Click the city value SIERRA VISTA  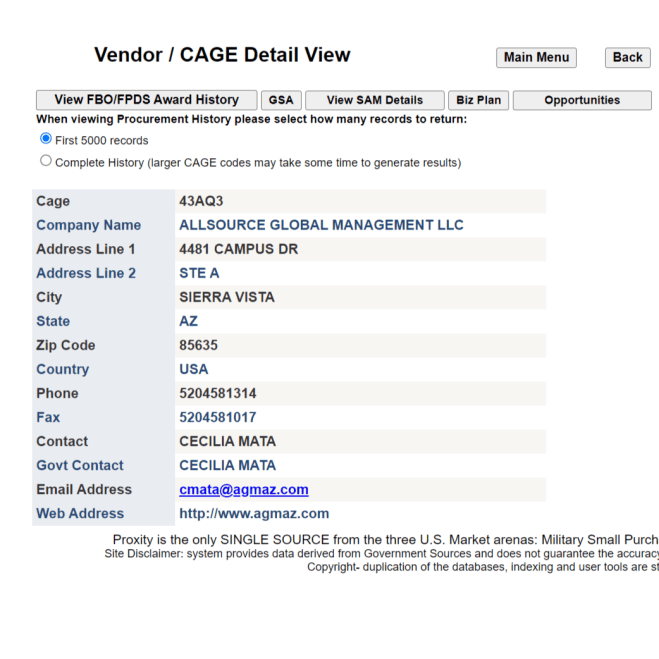(x=227, y=297)
